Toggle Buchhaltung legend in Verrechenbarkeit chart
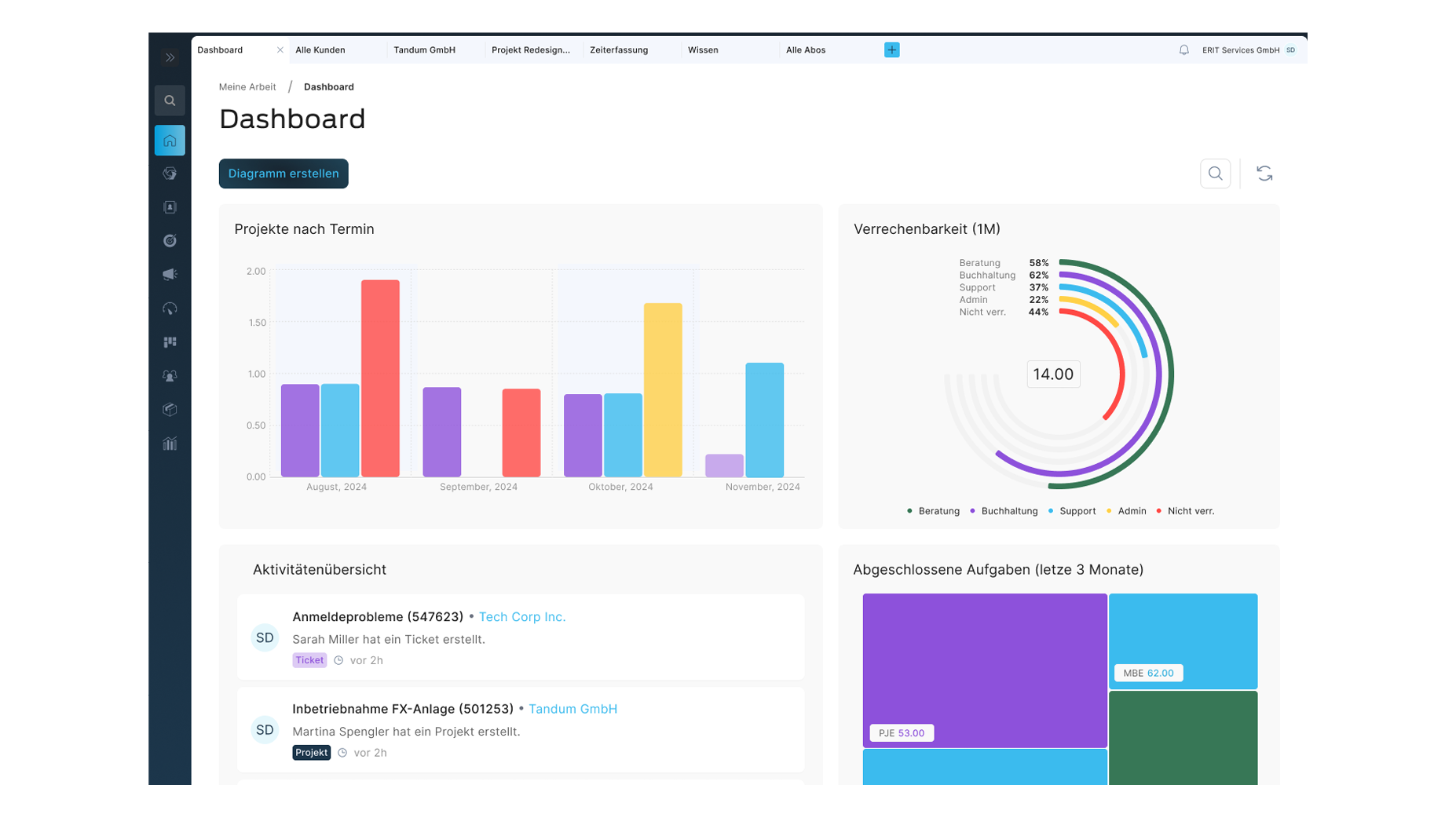Image resolution: width=1456 pixels, height=818 pixels. tap(1004, 511)
